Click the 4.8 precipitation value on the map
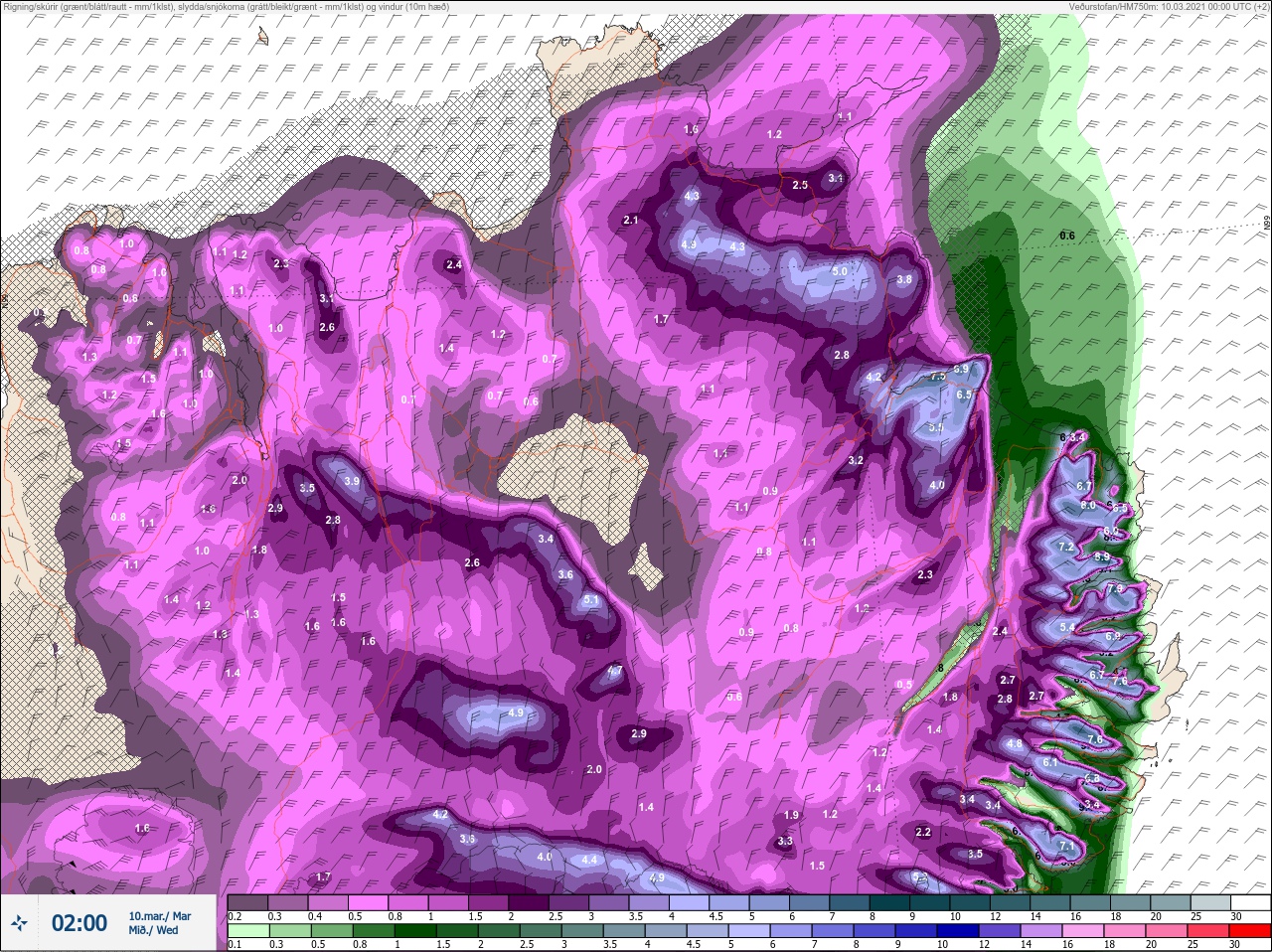 (1015, 743)
